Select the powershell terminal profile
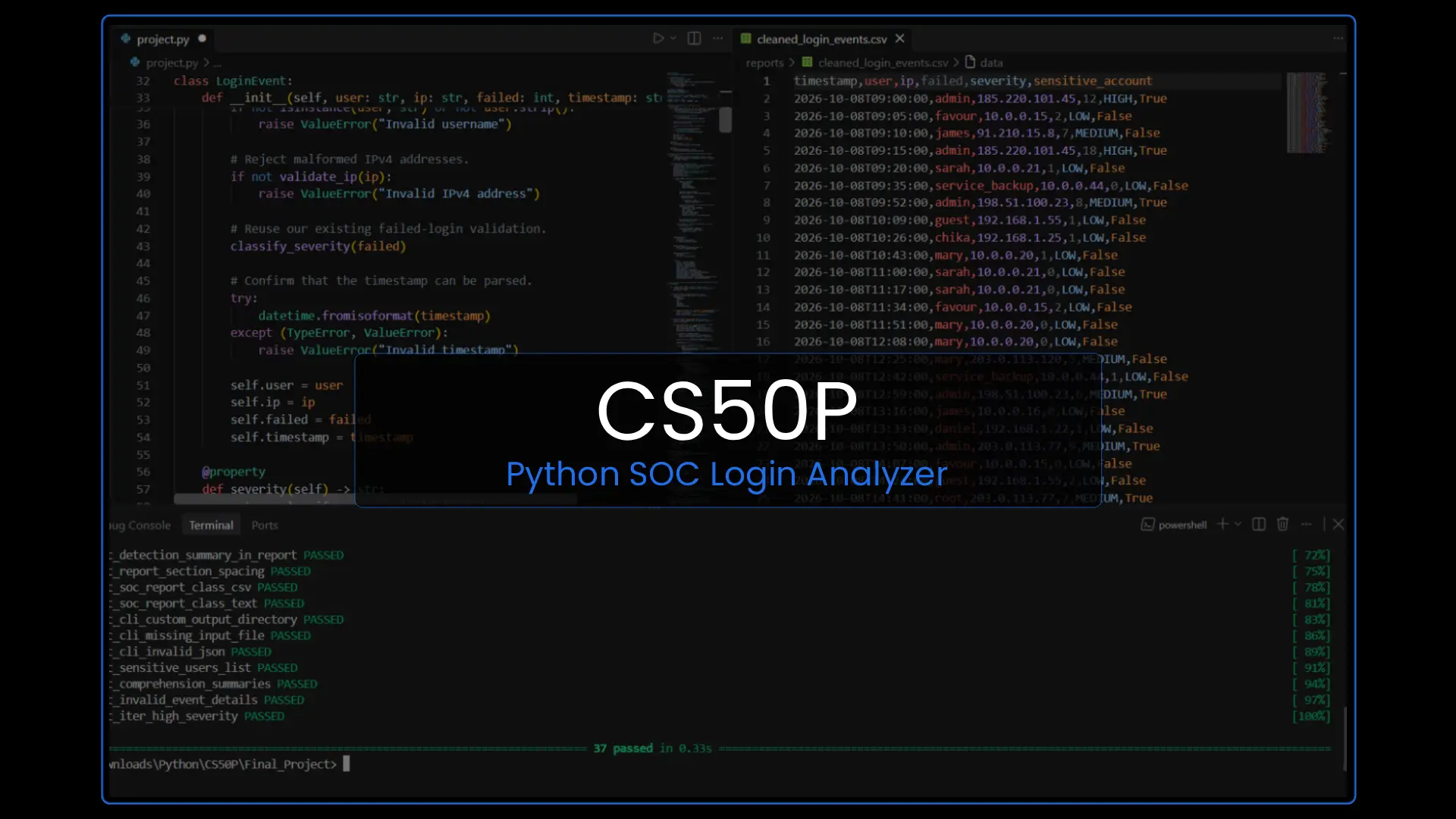 point(1174,525)
